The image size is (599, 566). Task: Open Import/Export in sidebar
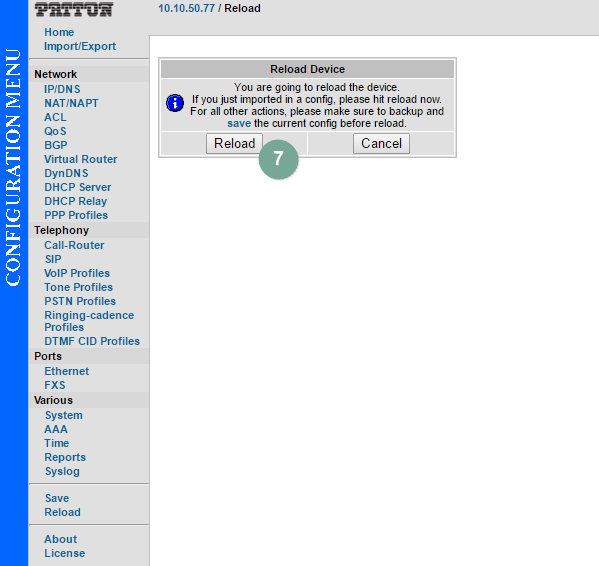[80, 46]
